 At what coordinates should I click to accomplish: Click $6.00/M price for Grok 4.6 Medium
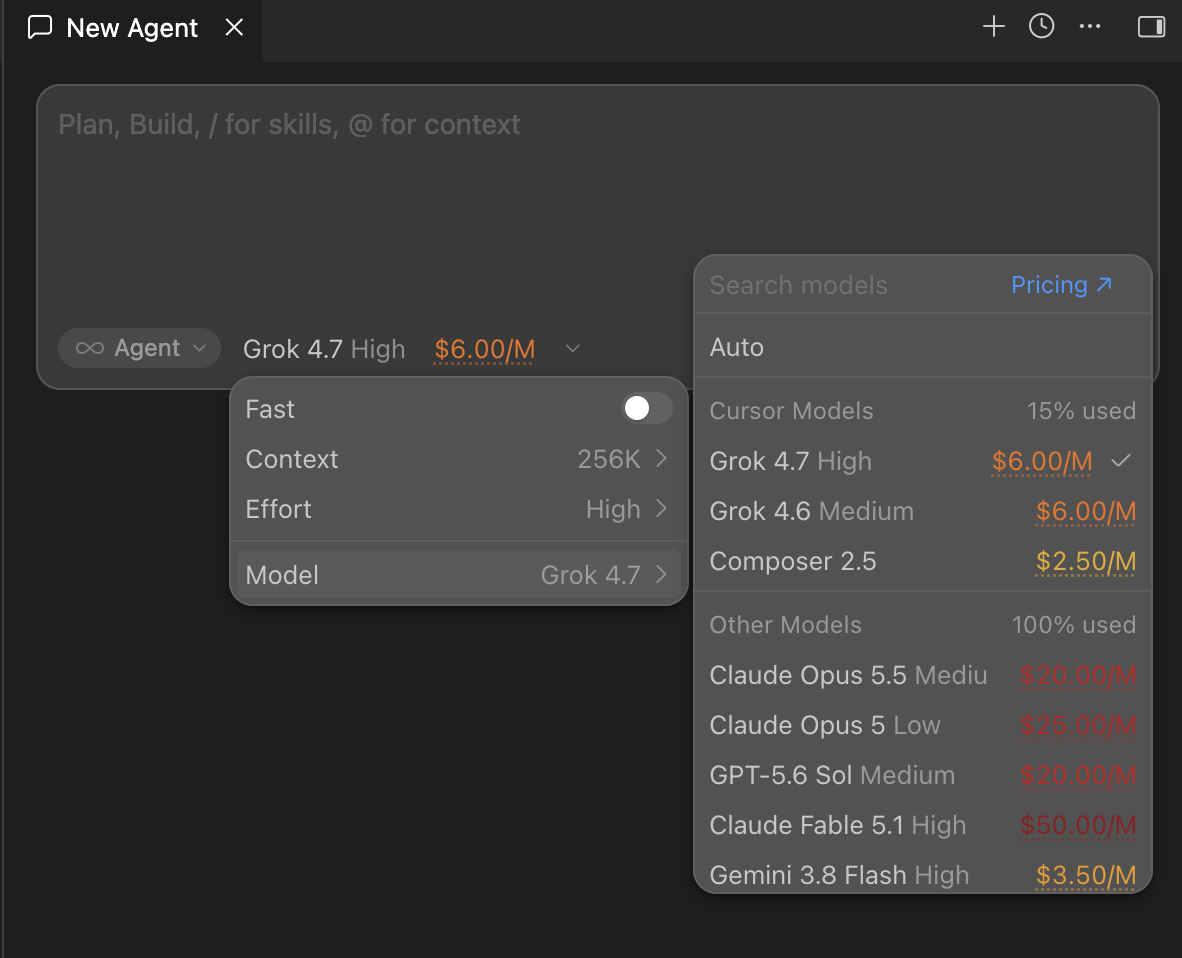point(1086,511)
